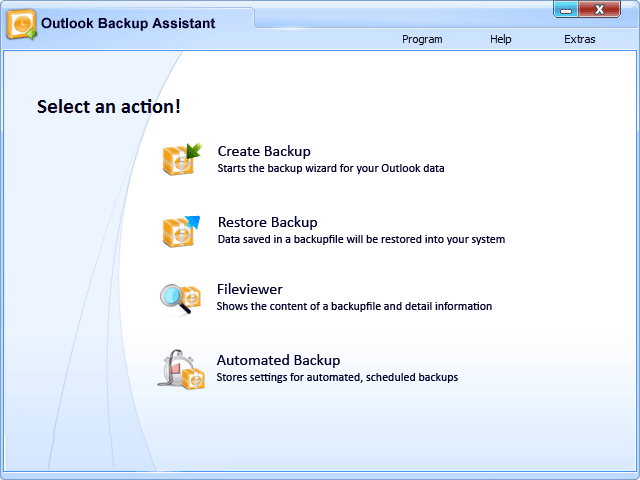Image resolution: width=640 pixels, height=480 pixels.
Task: Choose the Restore Backup title link
Action: pos(267,222)
